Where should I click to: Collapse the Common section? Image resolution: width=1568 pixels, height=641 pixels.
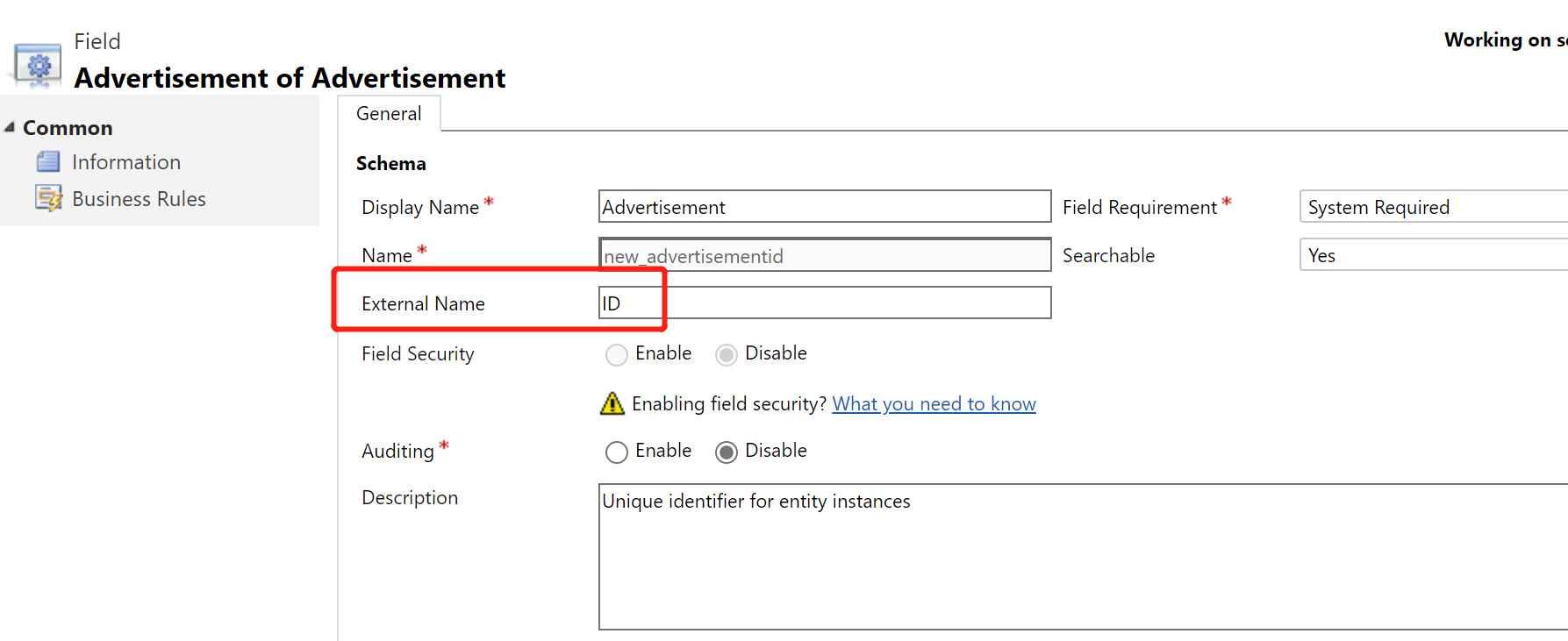(9, 126)
